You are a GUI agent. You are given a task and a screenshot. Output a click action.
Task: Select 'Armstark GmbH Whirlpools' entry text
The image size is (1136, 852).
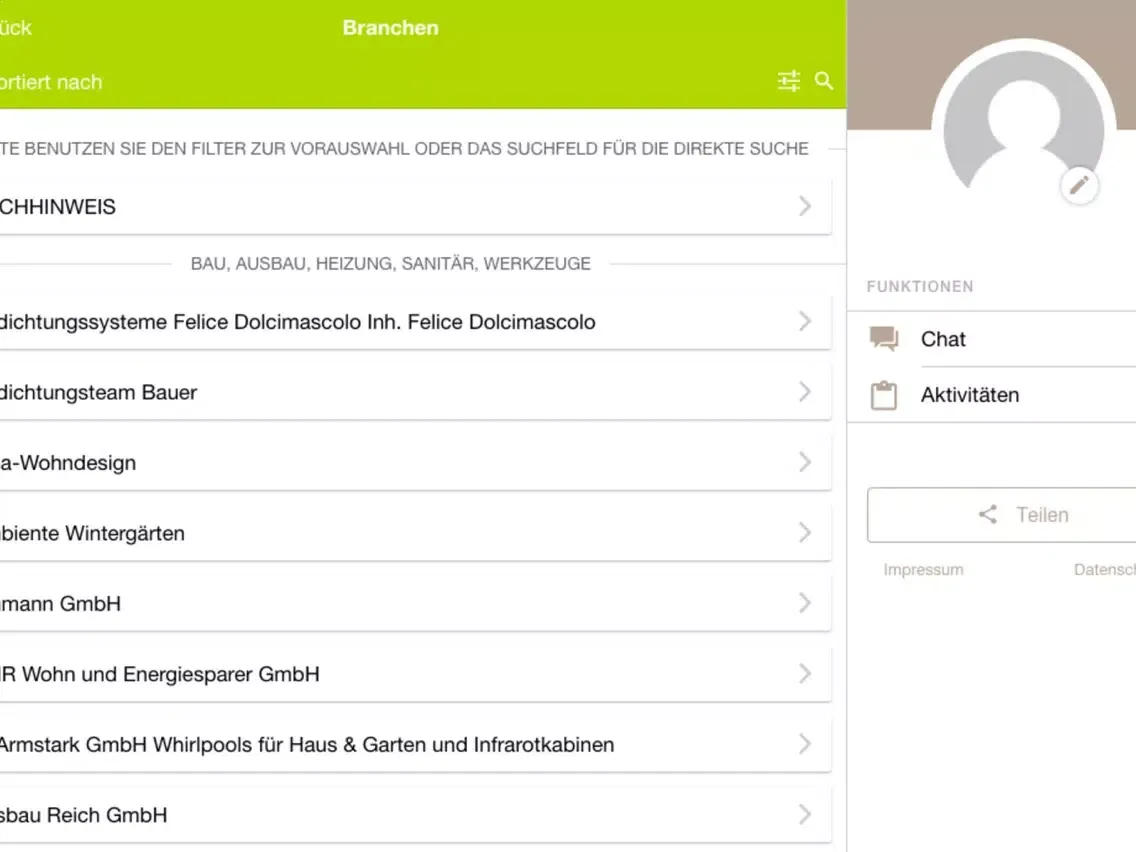click(306, 744)
